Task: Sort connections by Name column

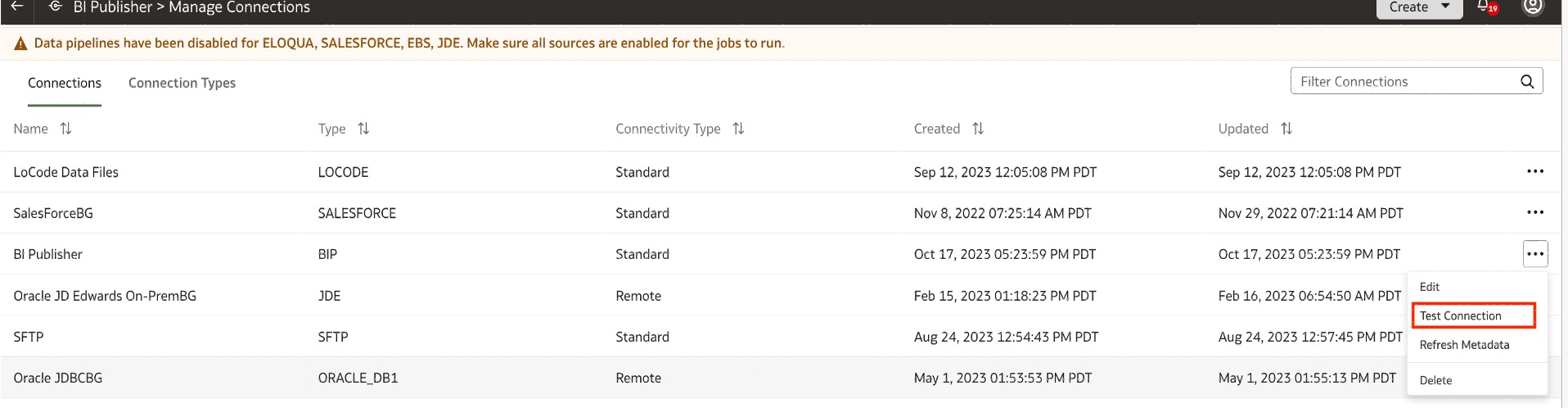Action: point(66,129)
